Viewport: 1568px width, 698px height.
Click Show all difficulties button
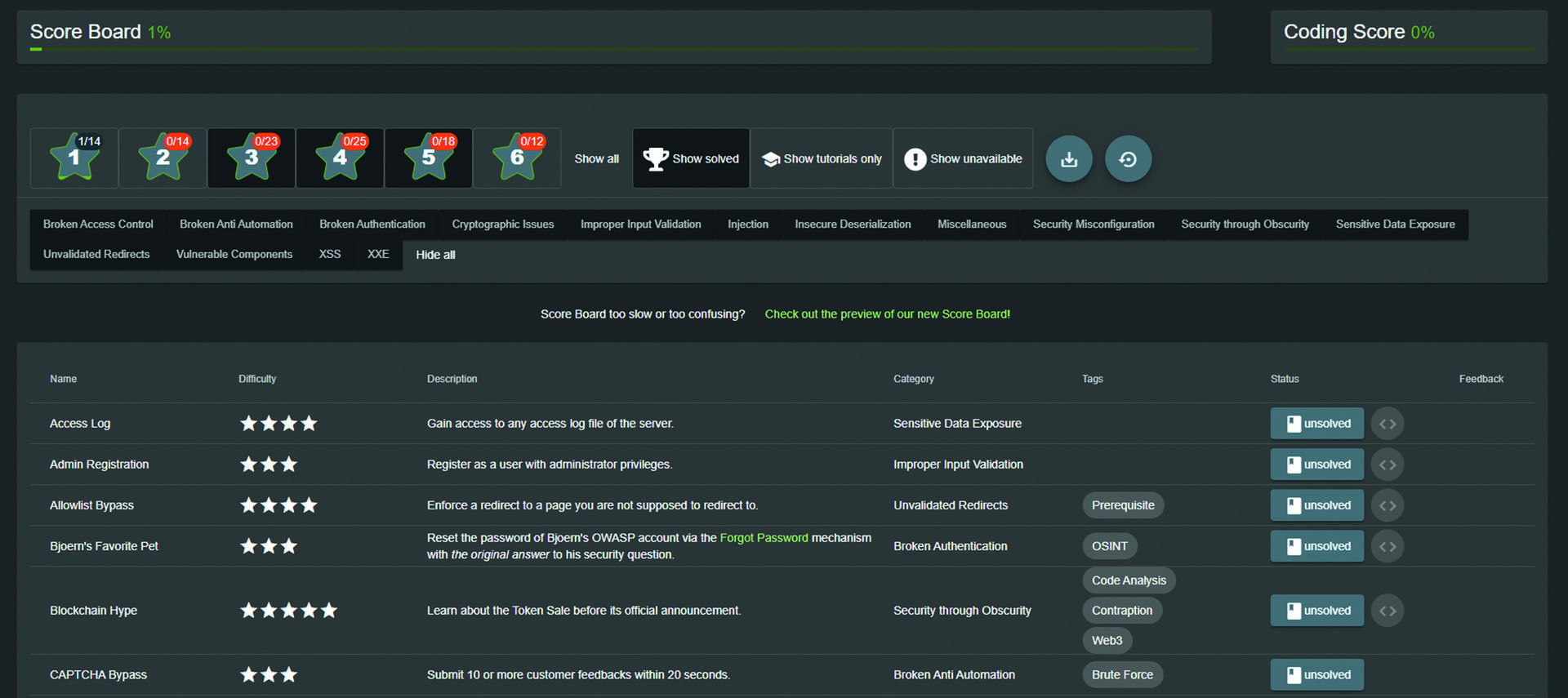click(596, 158)
